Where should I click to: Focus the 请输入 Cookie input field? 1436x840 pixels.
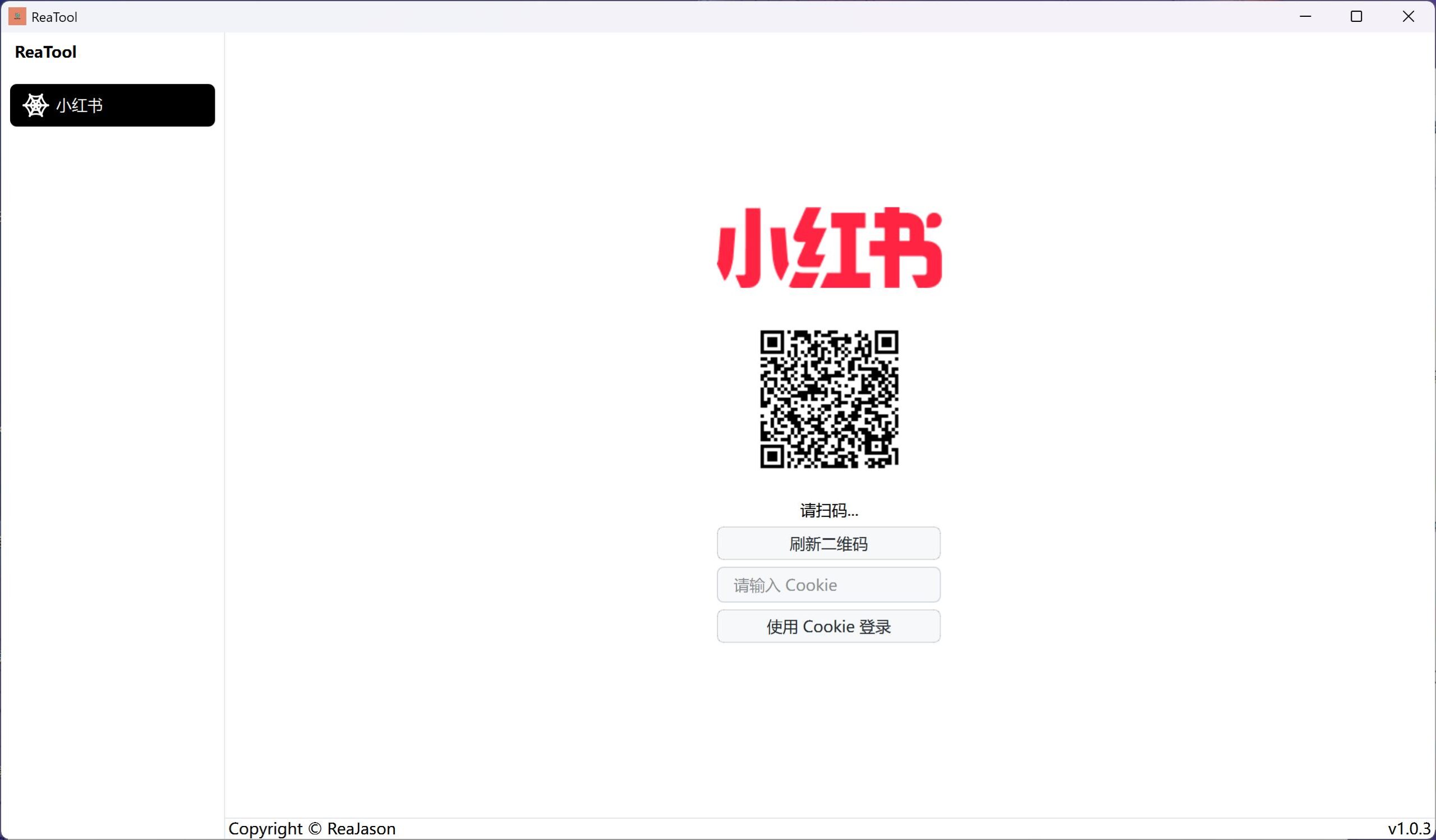click(829, 585)
